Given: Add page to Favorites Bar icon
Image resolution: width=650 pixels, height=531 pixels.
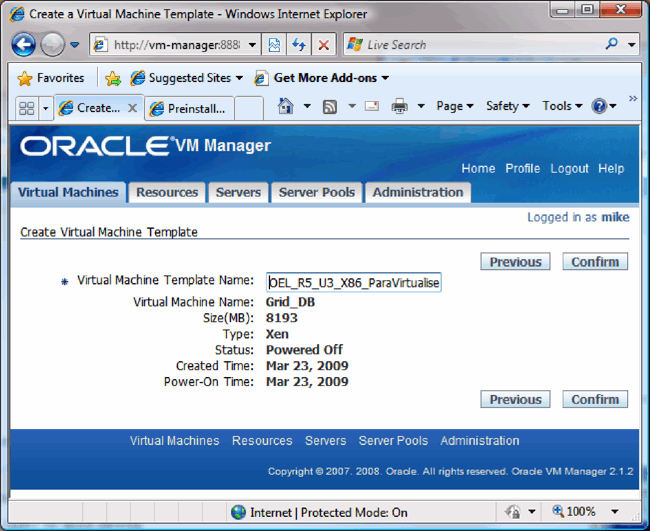Looking at the screenshot, I should [113, 78].
